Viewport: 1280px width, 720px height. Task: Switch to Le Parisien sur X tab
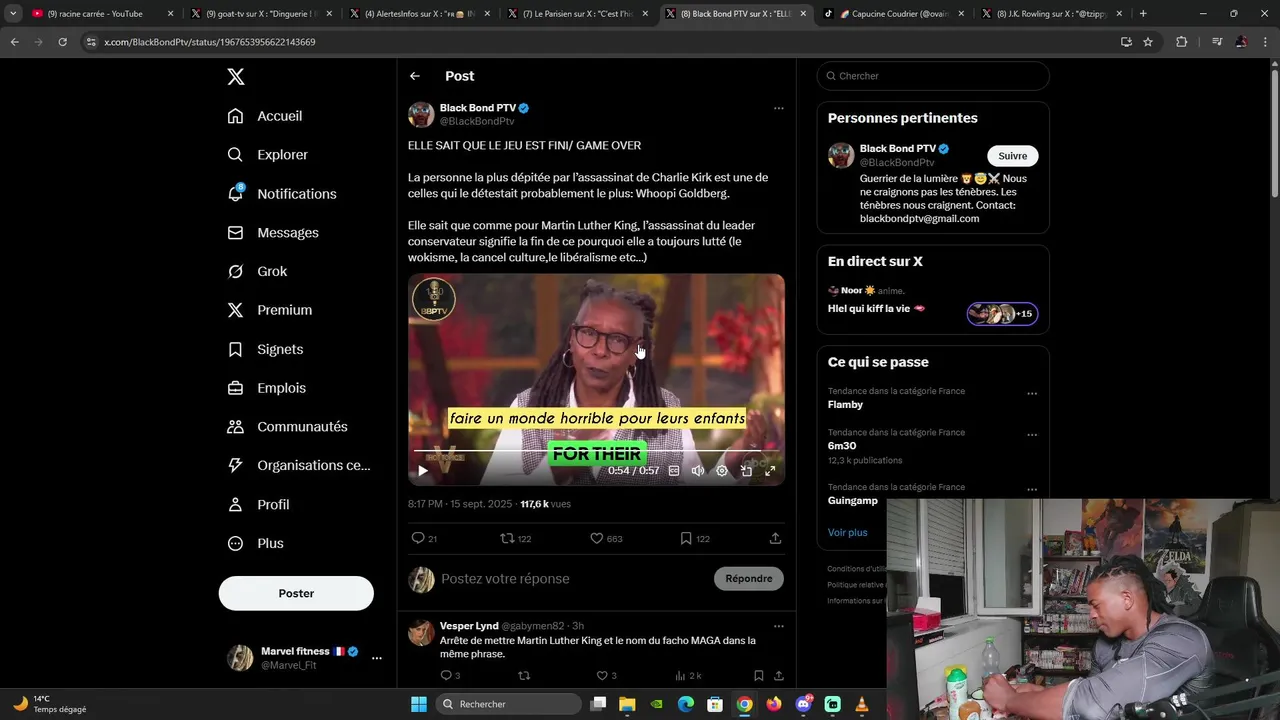point(578,14)
